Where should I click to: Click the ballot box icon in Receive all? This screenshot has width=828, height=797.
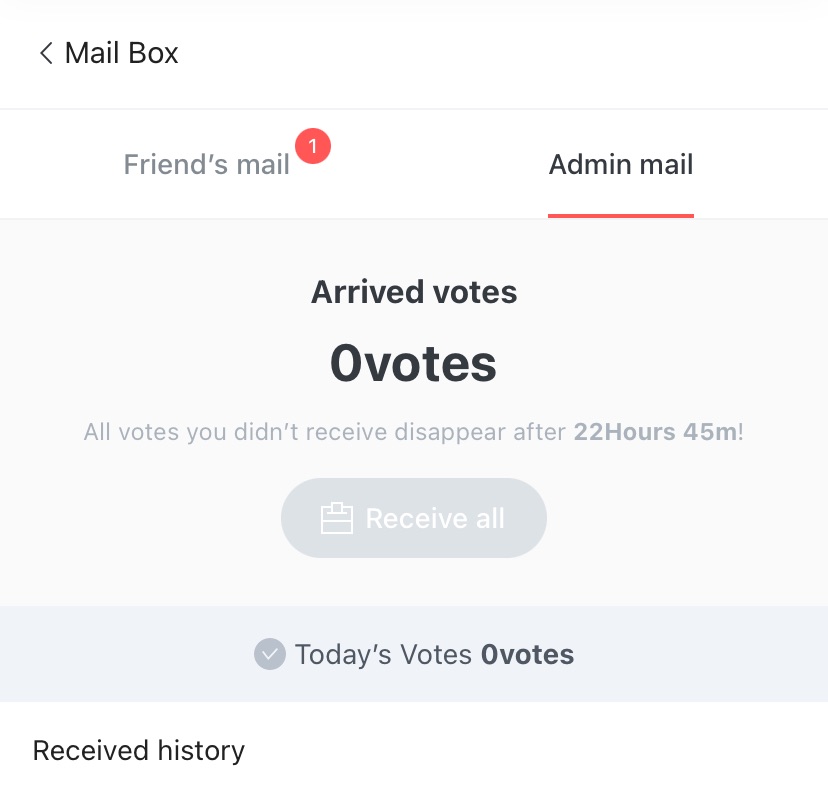pos(337,518)
